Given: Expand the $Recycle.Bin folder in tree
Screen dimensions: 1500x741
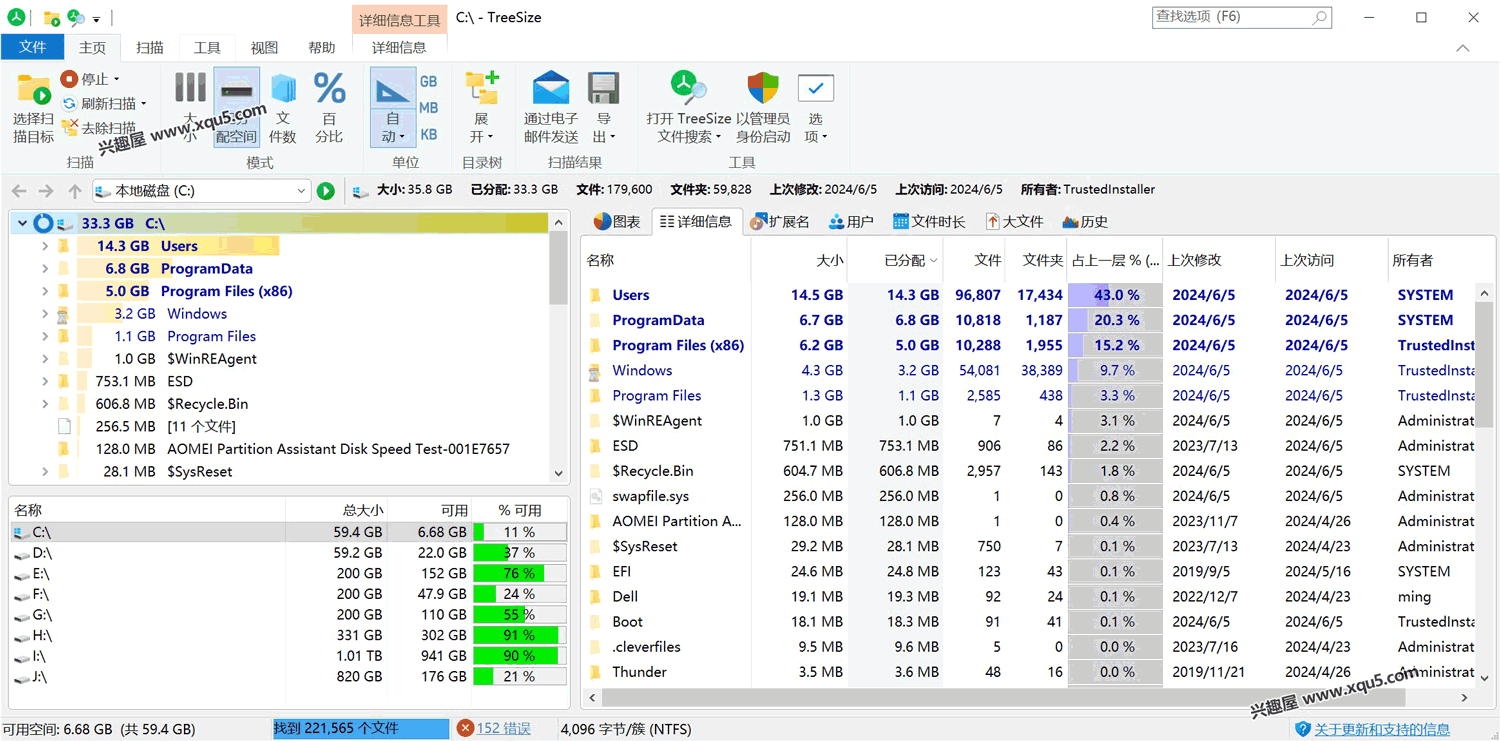Looking at the screenshot, I should (x=45, y=404).
